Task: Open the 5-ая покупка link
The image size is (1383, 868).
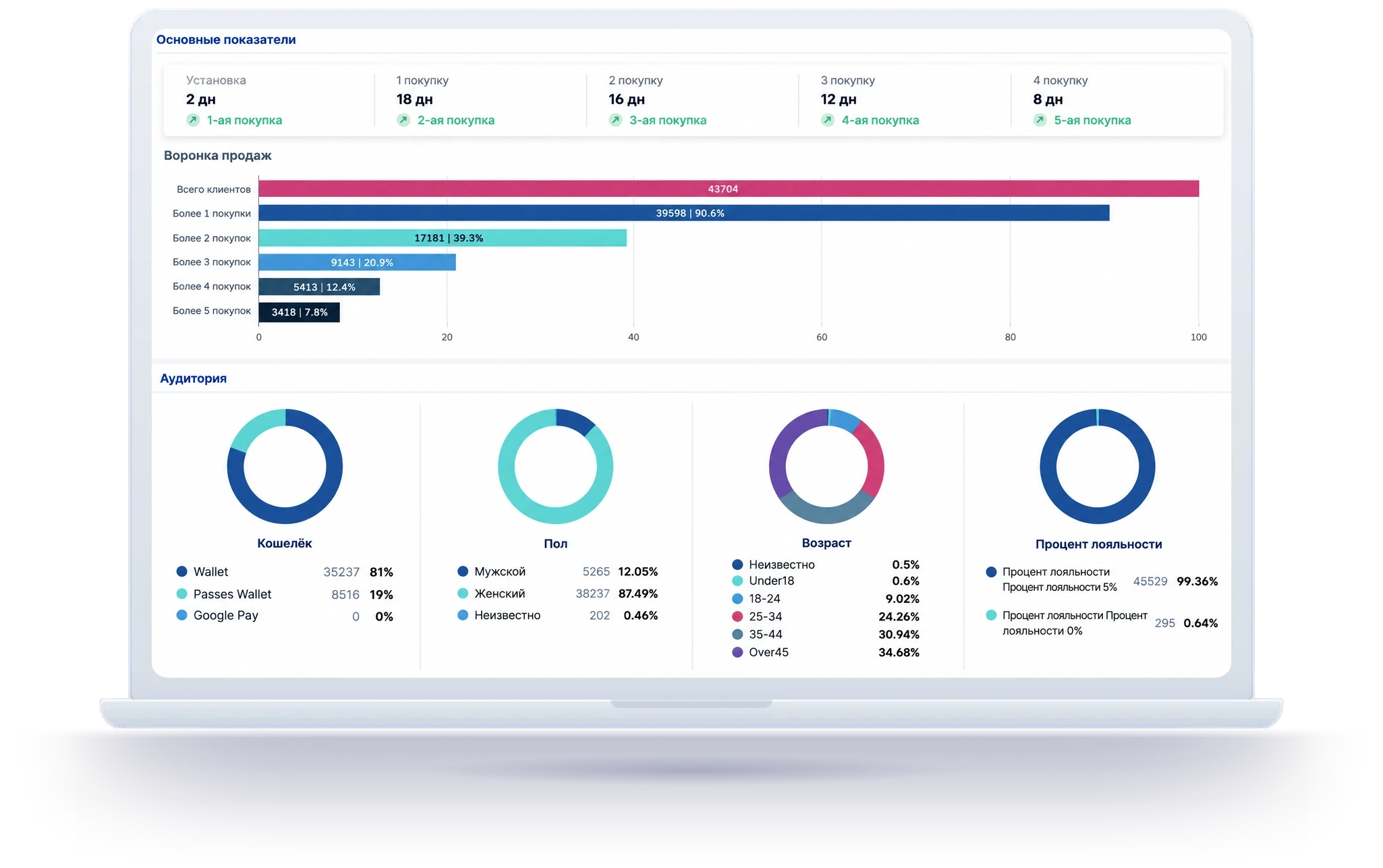Action: pos(1092,120)
